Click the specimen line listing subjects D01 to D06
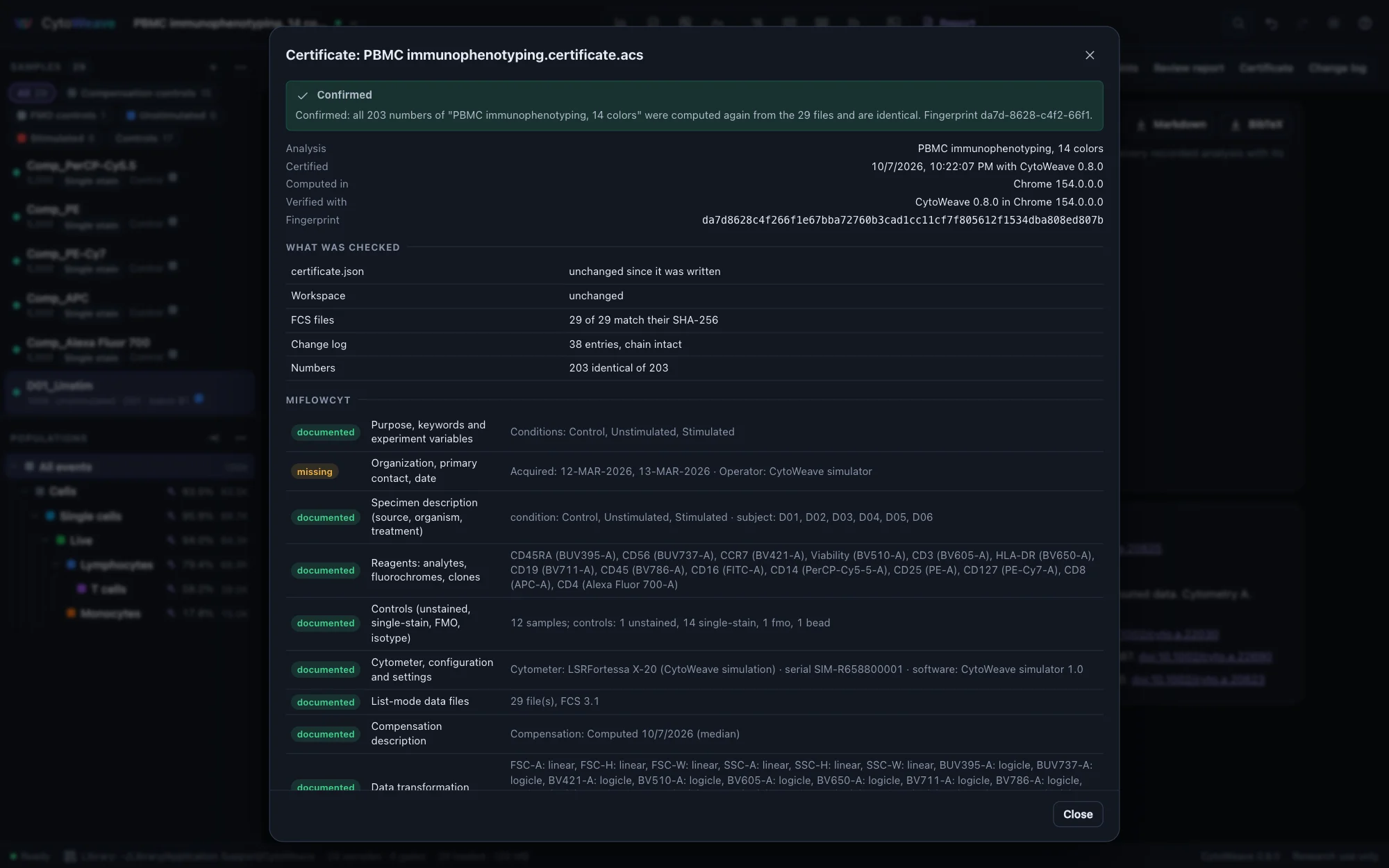Screen dimensions: 1389x868 tap(721, 517)
